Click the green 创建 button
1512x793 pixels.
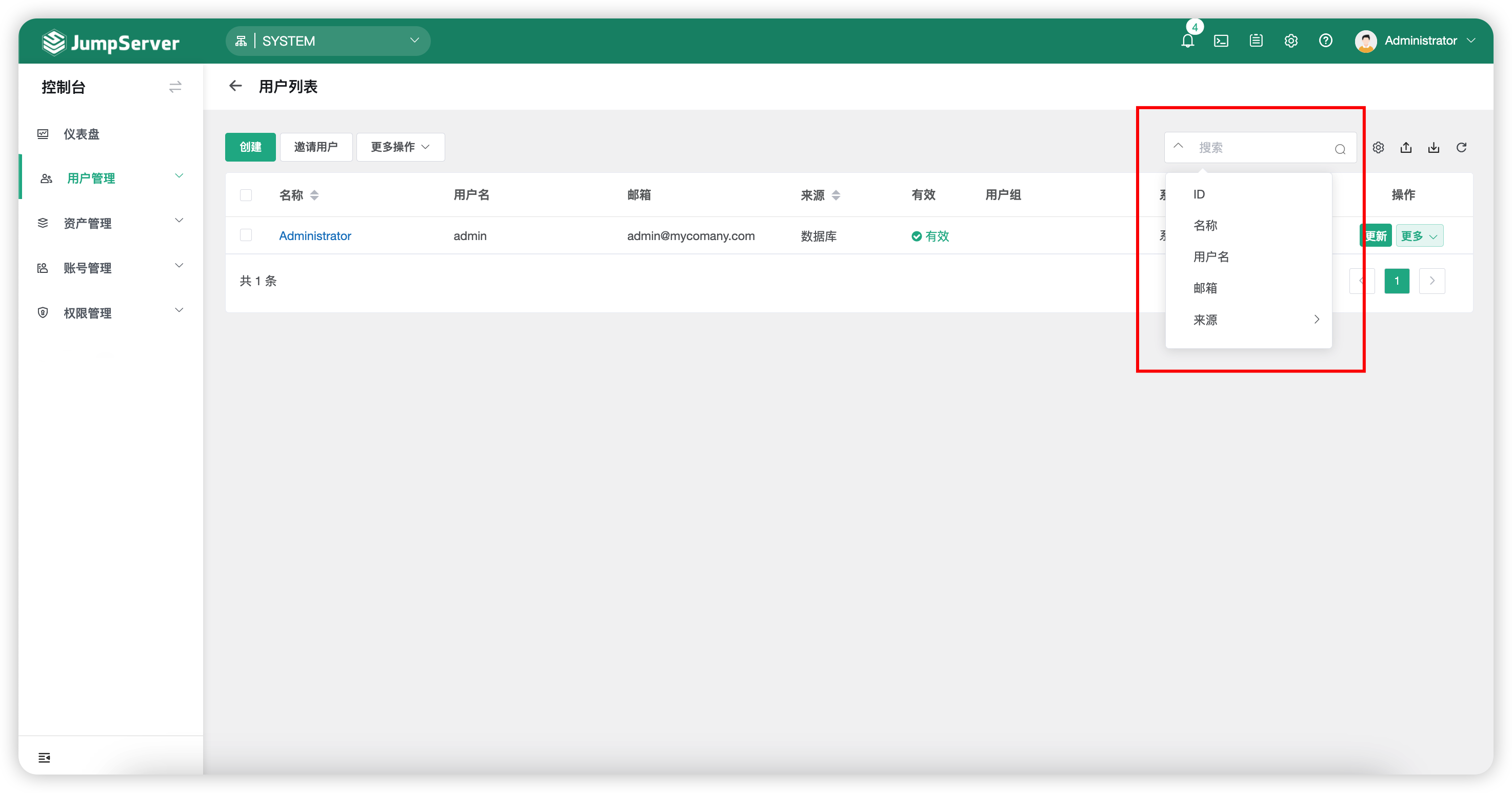click(x=250, y=147)
